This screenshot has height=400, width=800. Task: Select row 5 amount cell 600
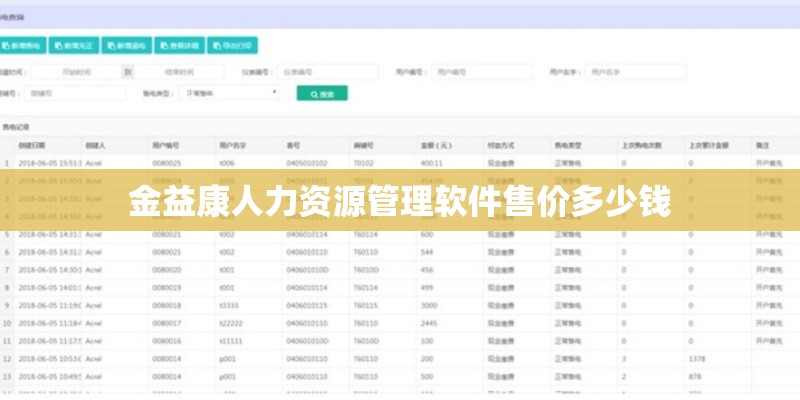coord(427,235)
